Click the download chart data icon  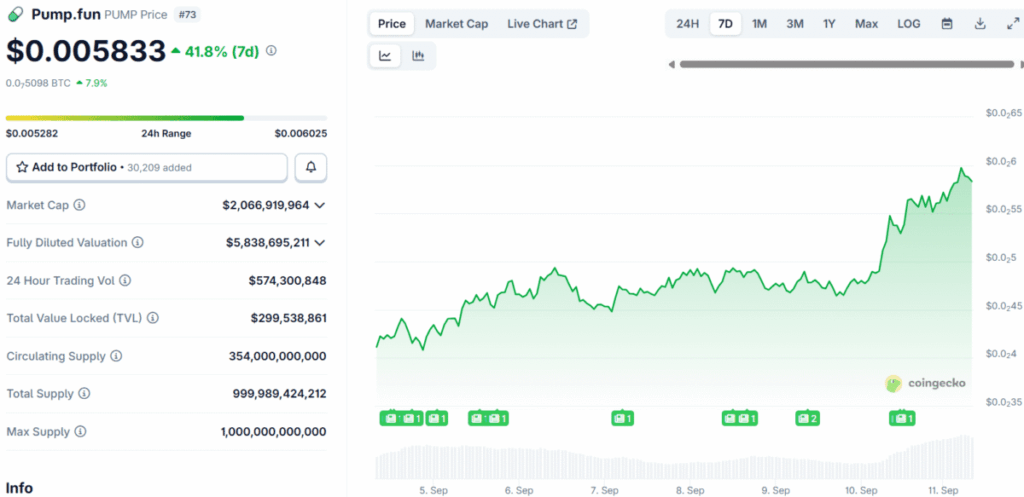980,24
